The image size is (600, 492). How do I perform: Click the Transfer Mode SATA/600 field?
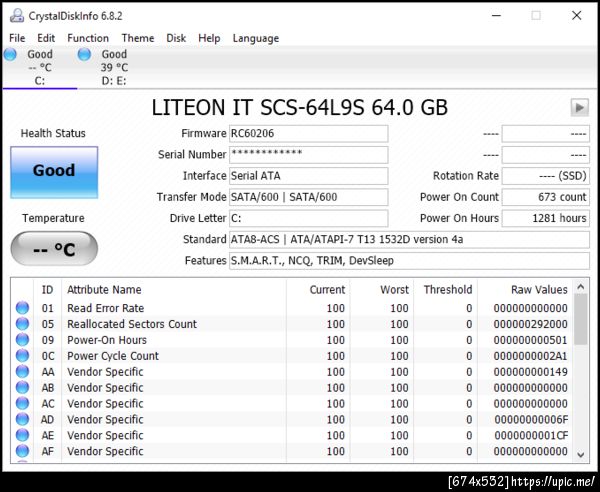[x=308, y=197]
